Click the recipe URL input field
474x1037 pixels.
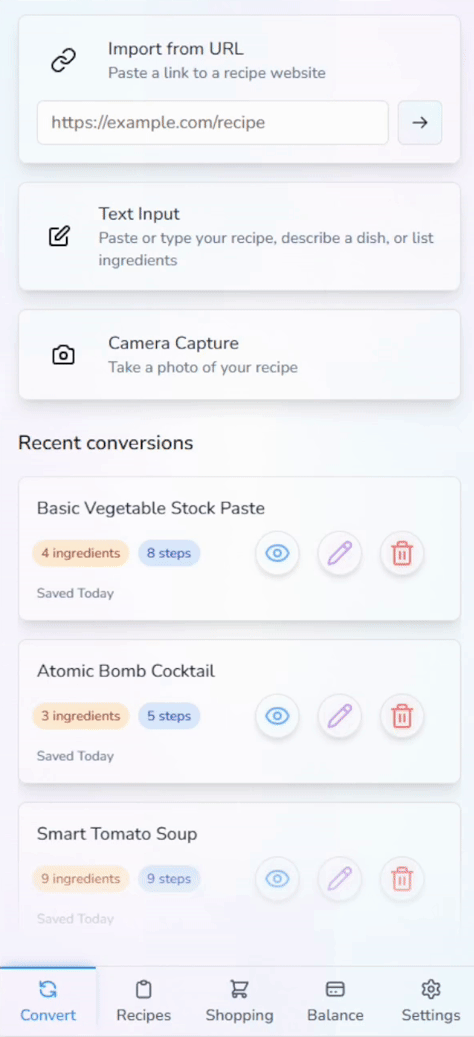(x=213, y=122)
